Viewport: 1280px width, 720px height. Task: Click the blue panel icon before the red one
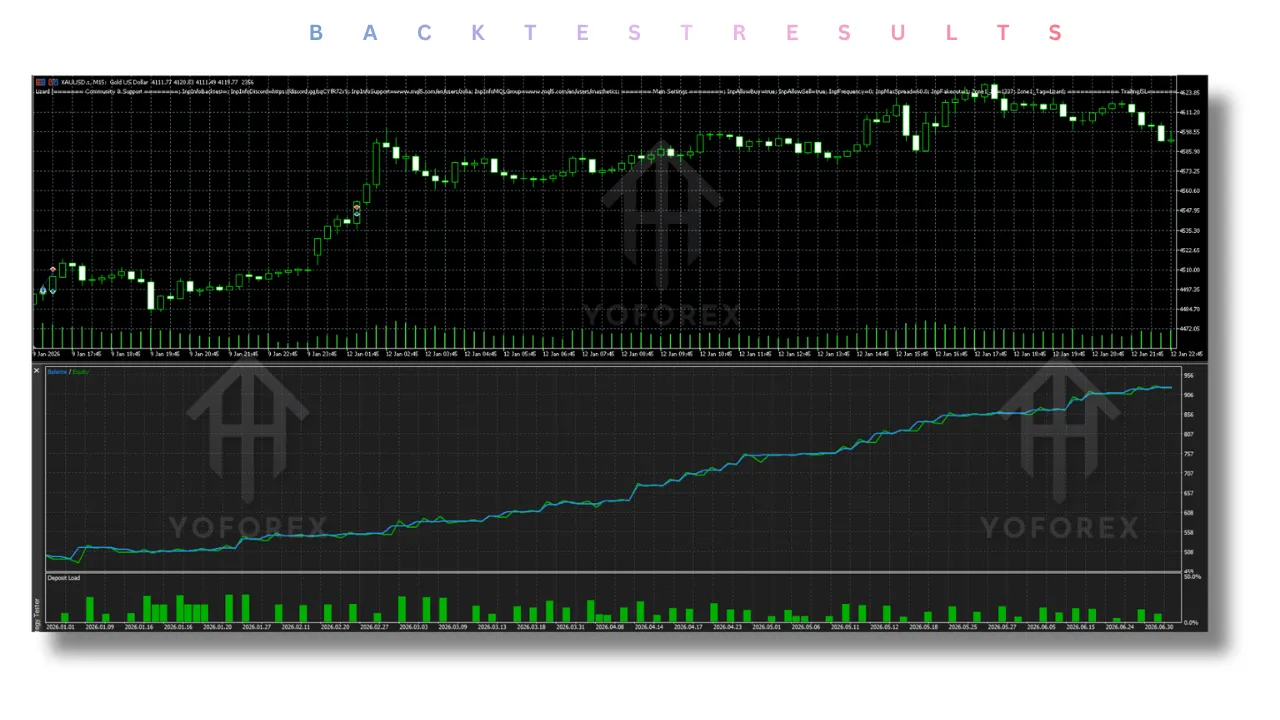click(x=40, y=81)
